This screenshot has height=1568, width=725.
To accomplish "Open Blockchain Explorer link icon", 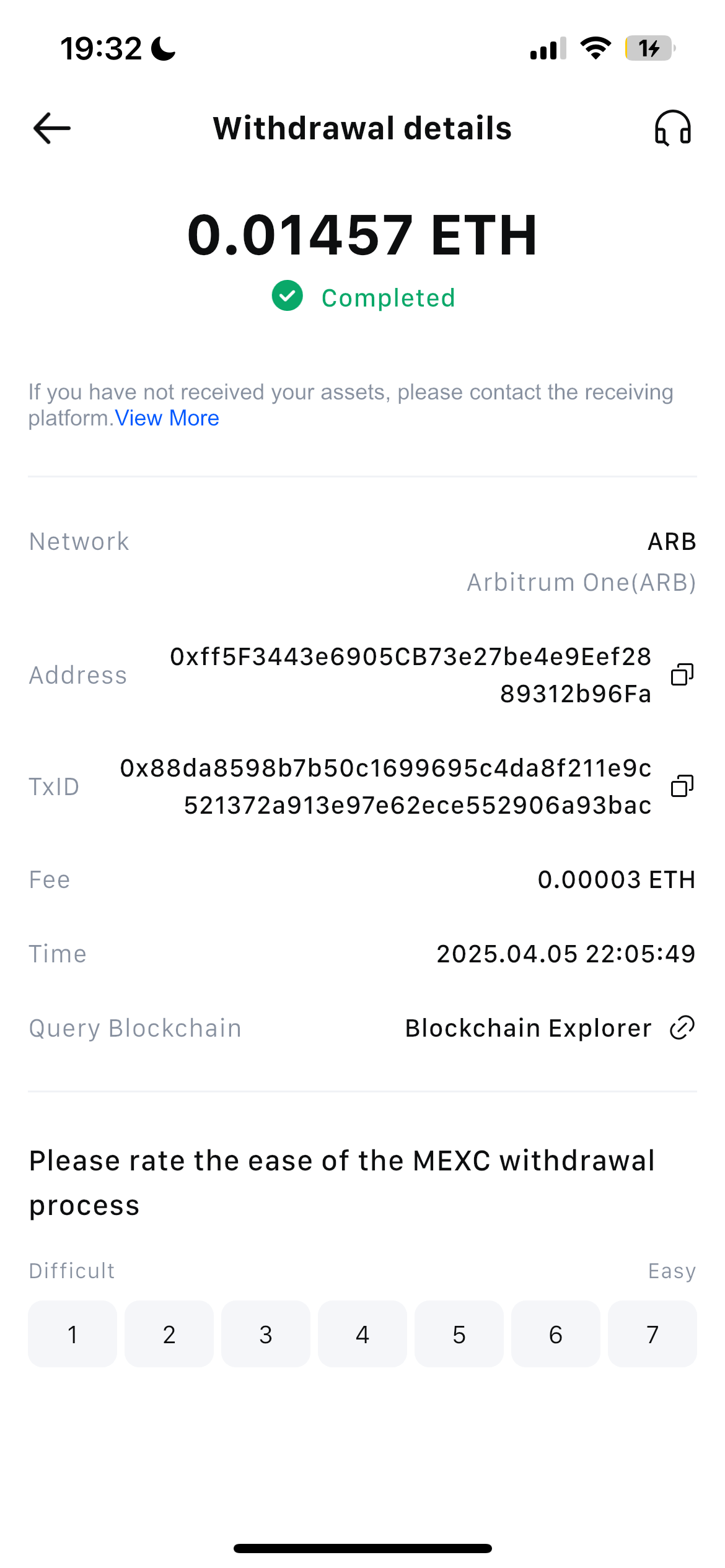I will point(682,1028).
